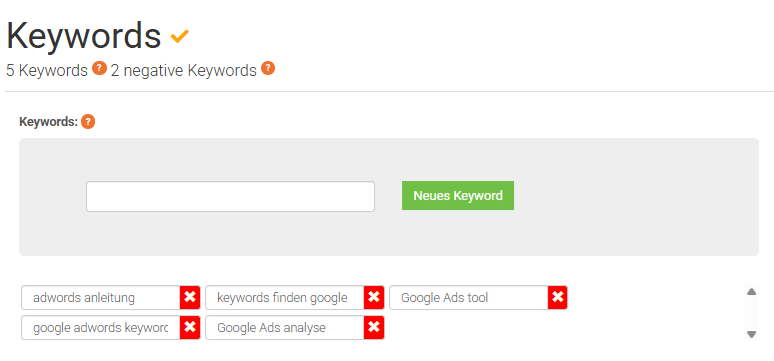The width and height of the screenshot is (774, 361).
Task: Select the Google Ads tool text field
Action: pos(468,298)
